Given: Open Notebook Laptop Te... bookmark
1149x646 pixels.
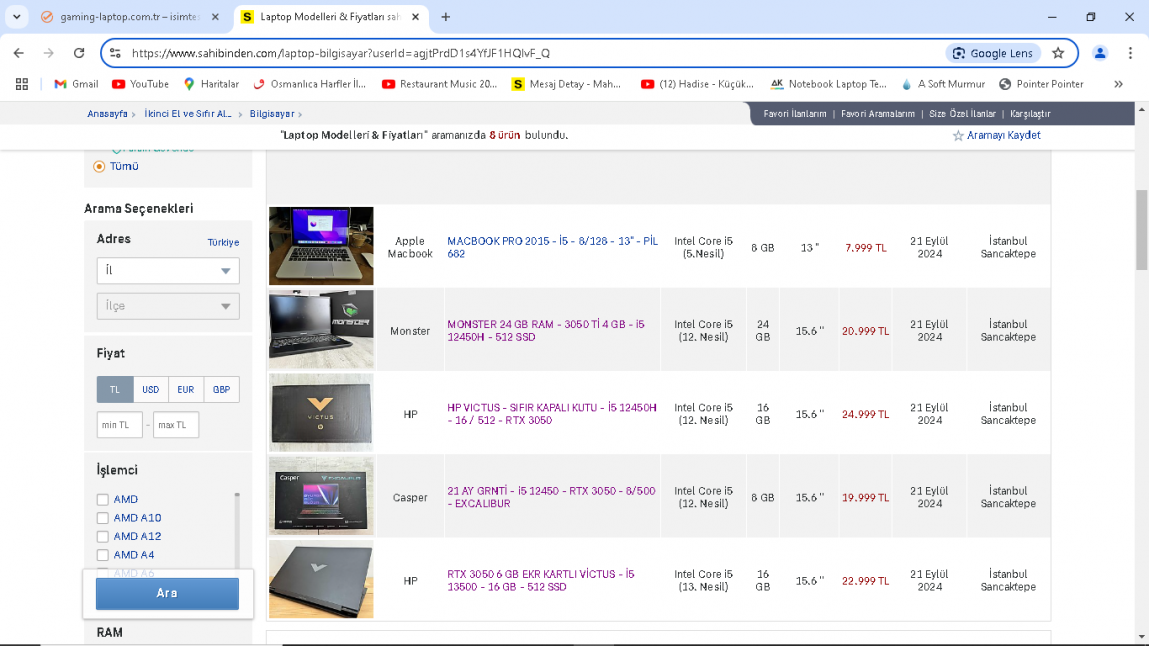Looking at the screenshot, I should tap(829, 84).
